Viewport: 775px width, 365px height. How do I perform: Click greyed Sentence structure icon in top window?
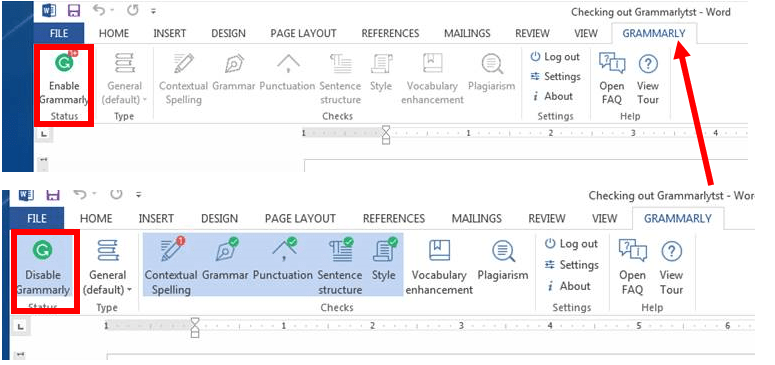pyautogui.click(x=340, y=64)
